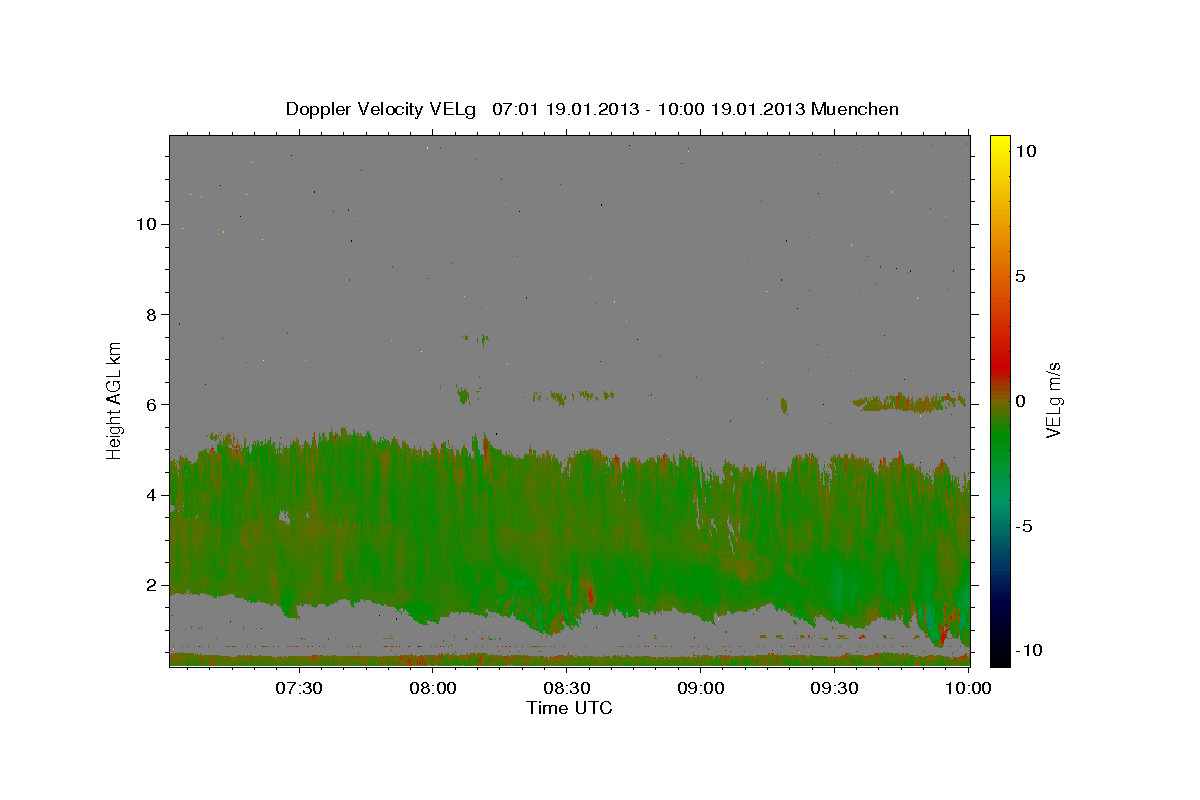Click the colorbar value label 0
1200x800 pixels.
coord(1020,401)
